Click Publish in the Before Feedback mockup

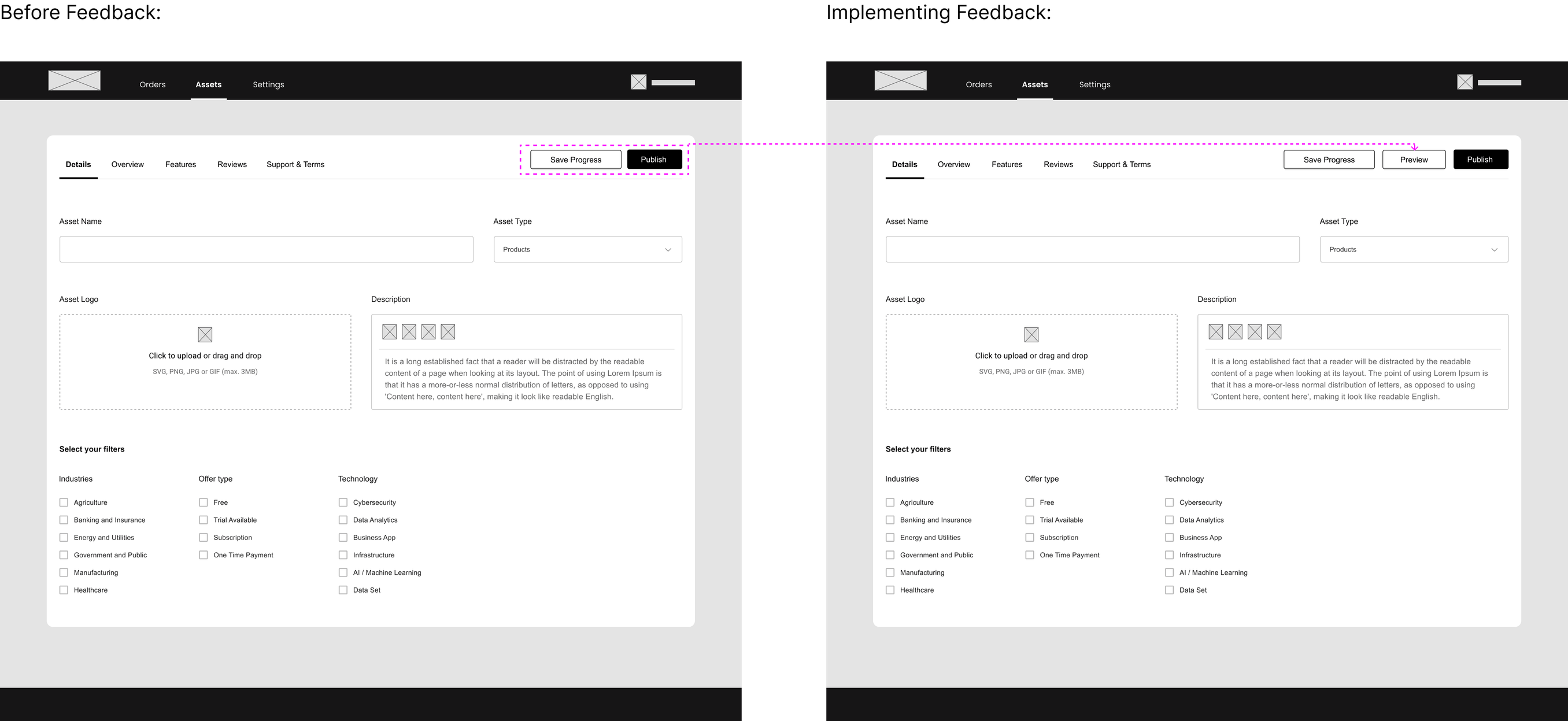click(654, 160)
